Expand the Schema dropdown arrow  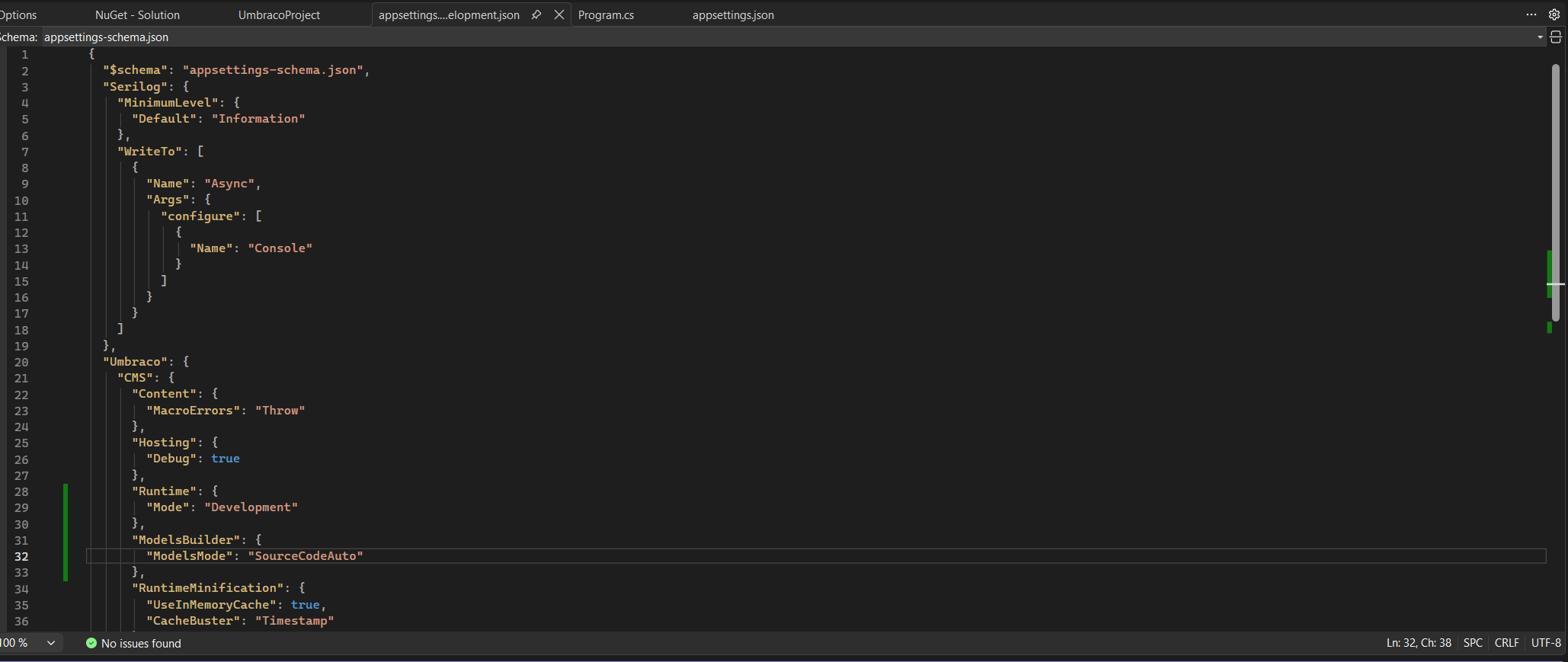click(x=1540, y=37)
